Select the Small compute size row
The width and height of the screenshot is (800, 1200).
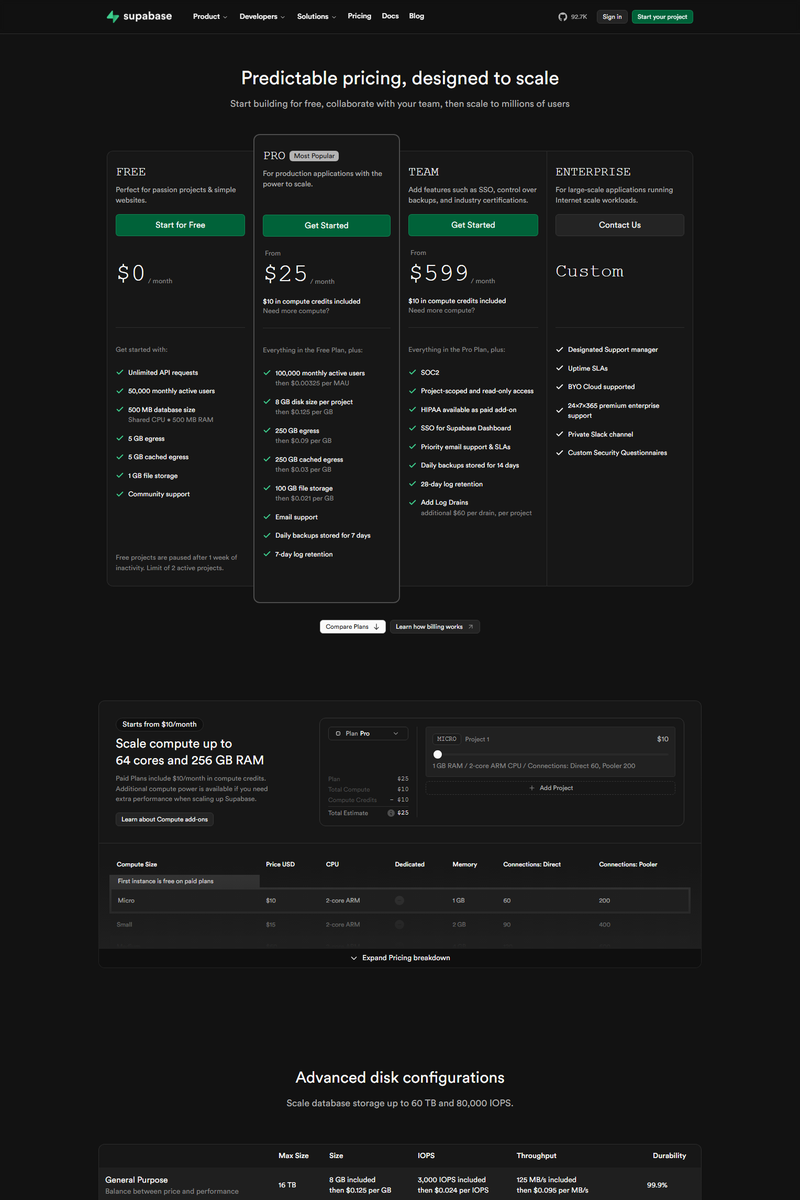[400, 924]
